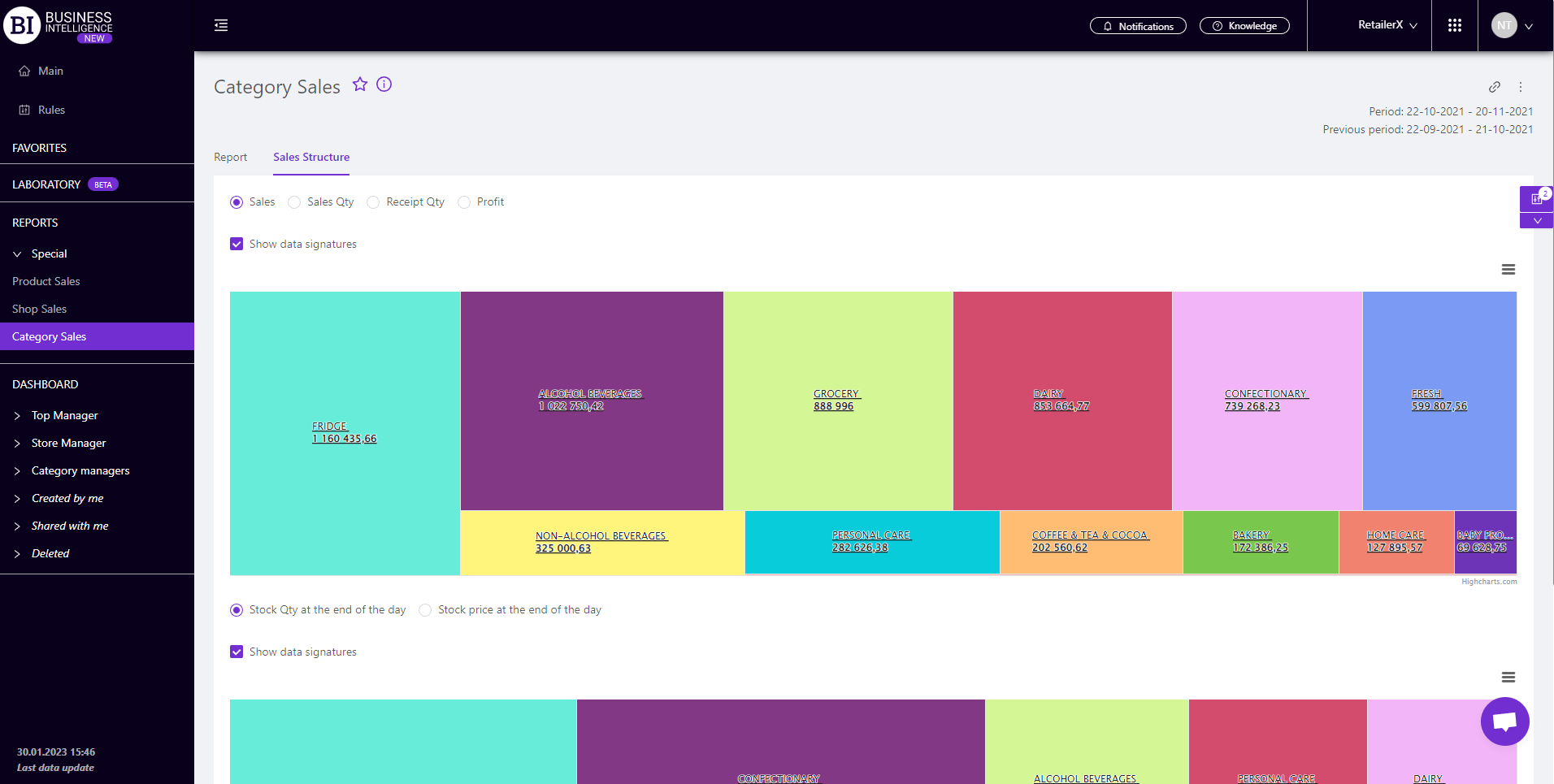The height and width of the screenshot is (784, 1554).
Task: Open the three-dot report options menu
Action: tap(1521, 87)
